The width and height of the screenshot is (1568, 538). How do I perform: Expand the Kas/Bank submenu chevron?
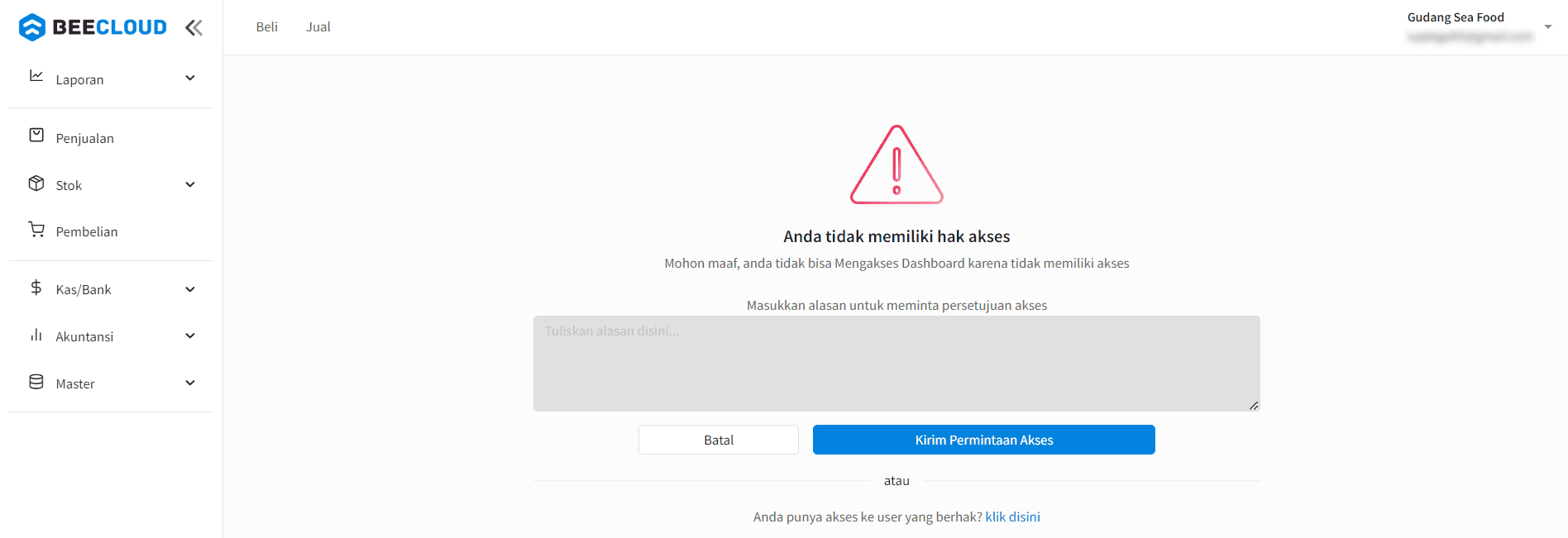point(190,289)
